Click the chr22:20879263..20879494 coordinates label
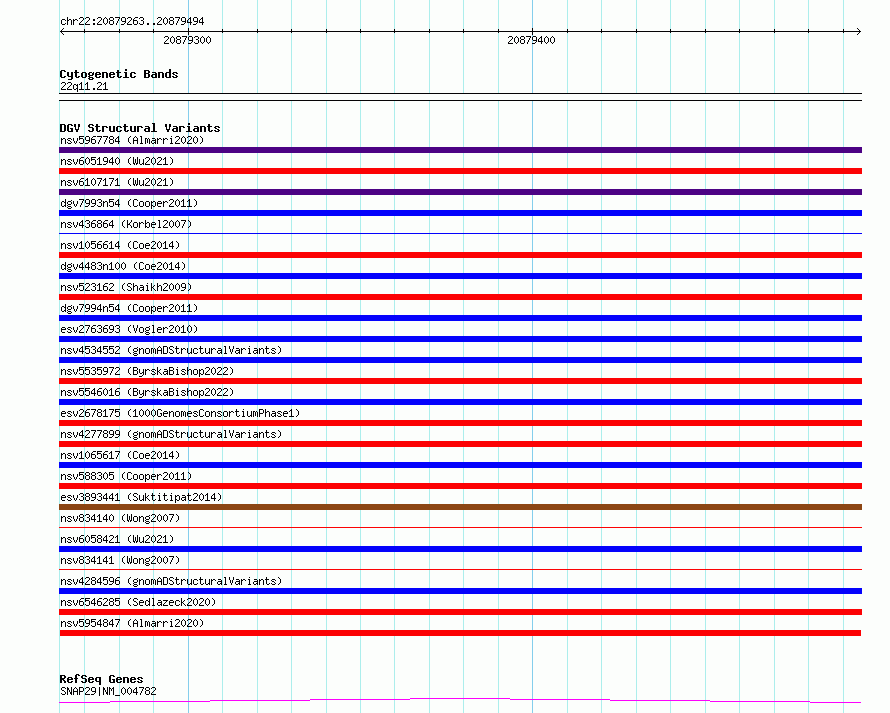 (132, 21)
